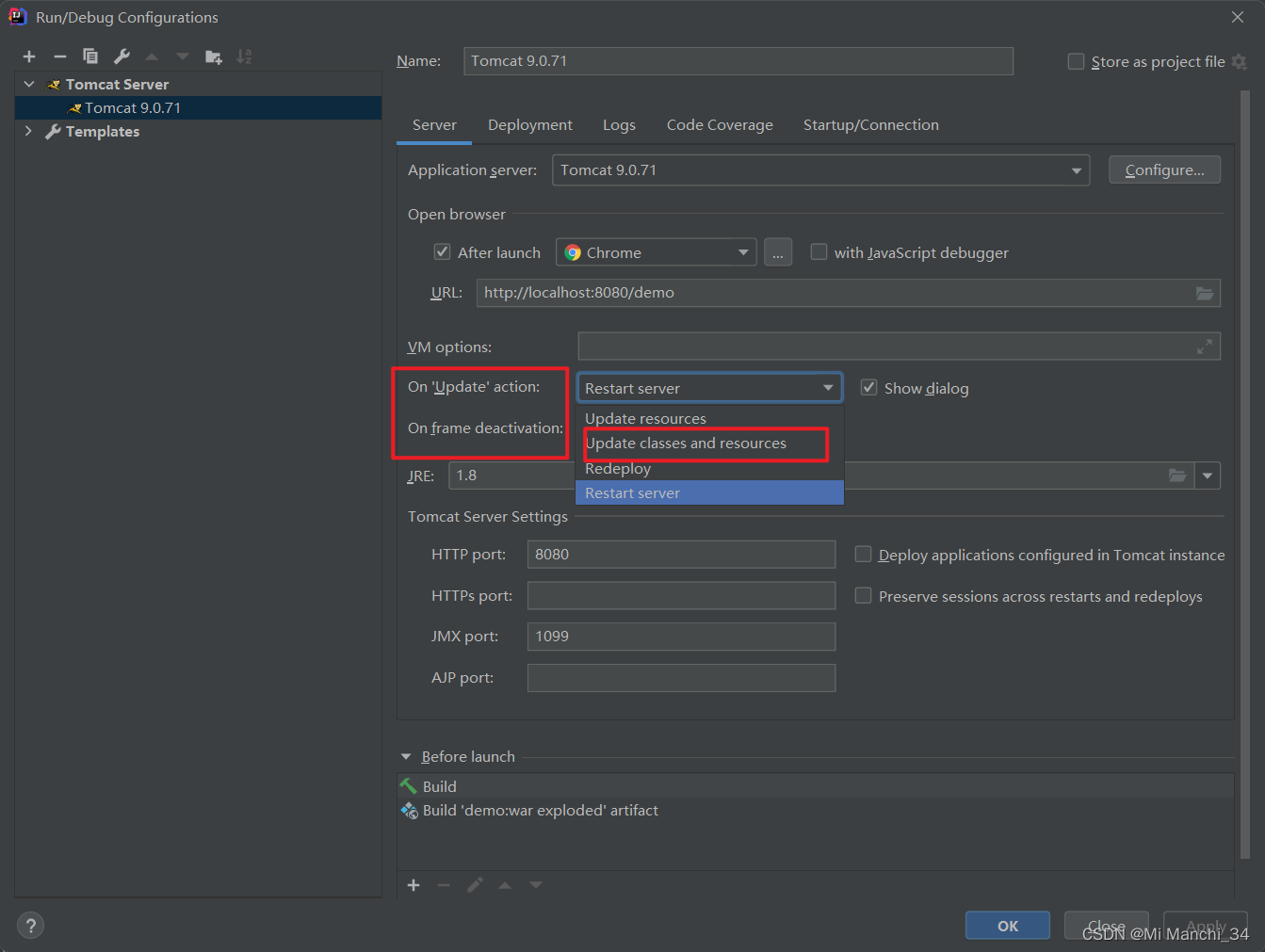Viewport: 1265px width, 952px height.
Task: Confirm with the OK button
Action: click(1008, 926)
